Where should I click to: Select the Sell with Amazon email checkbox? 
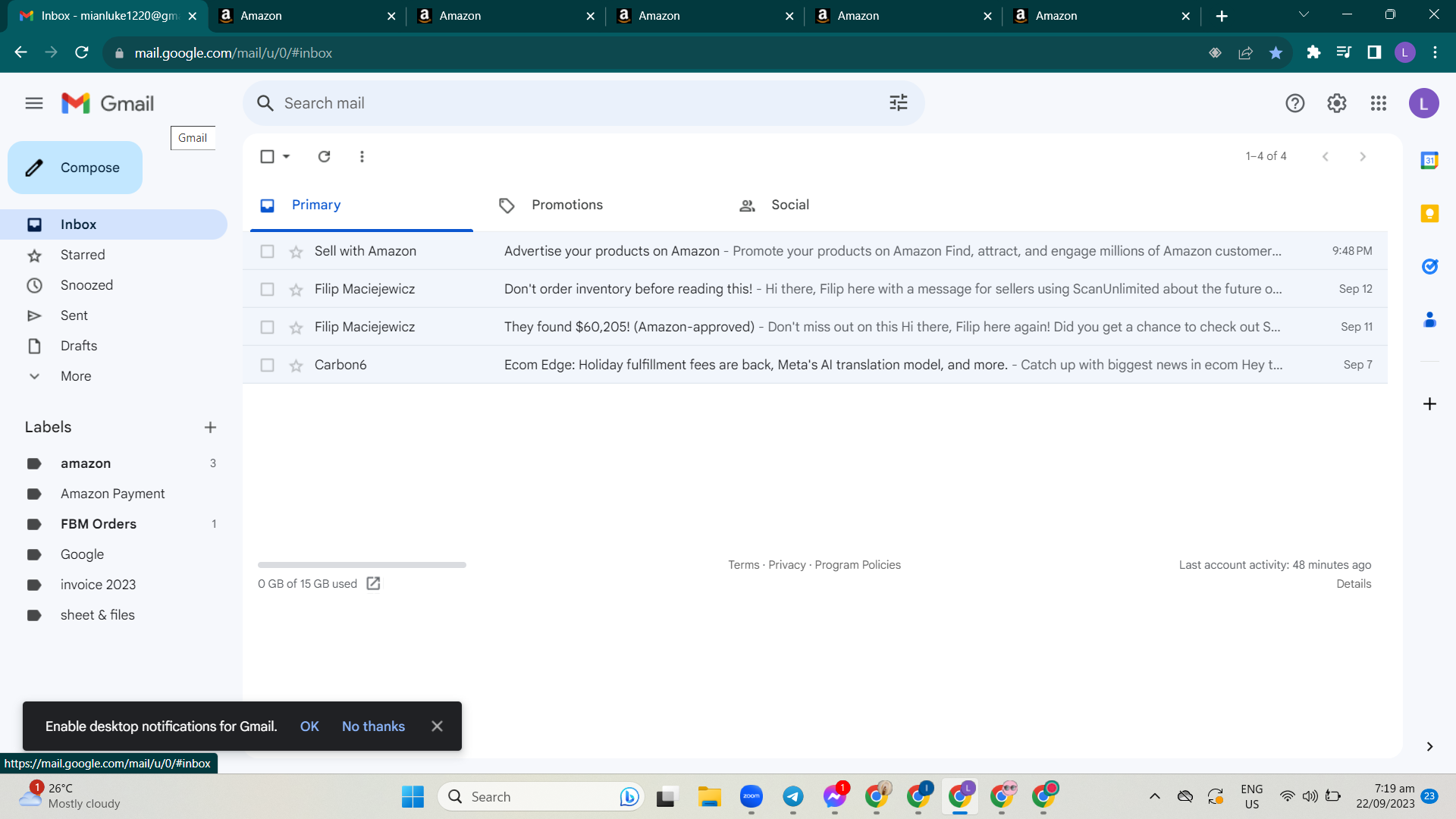pos(267,252)
